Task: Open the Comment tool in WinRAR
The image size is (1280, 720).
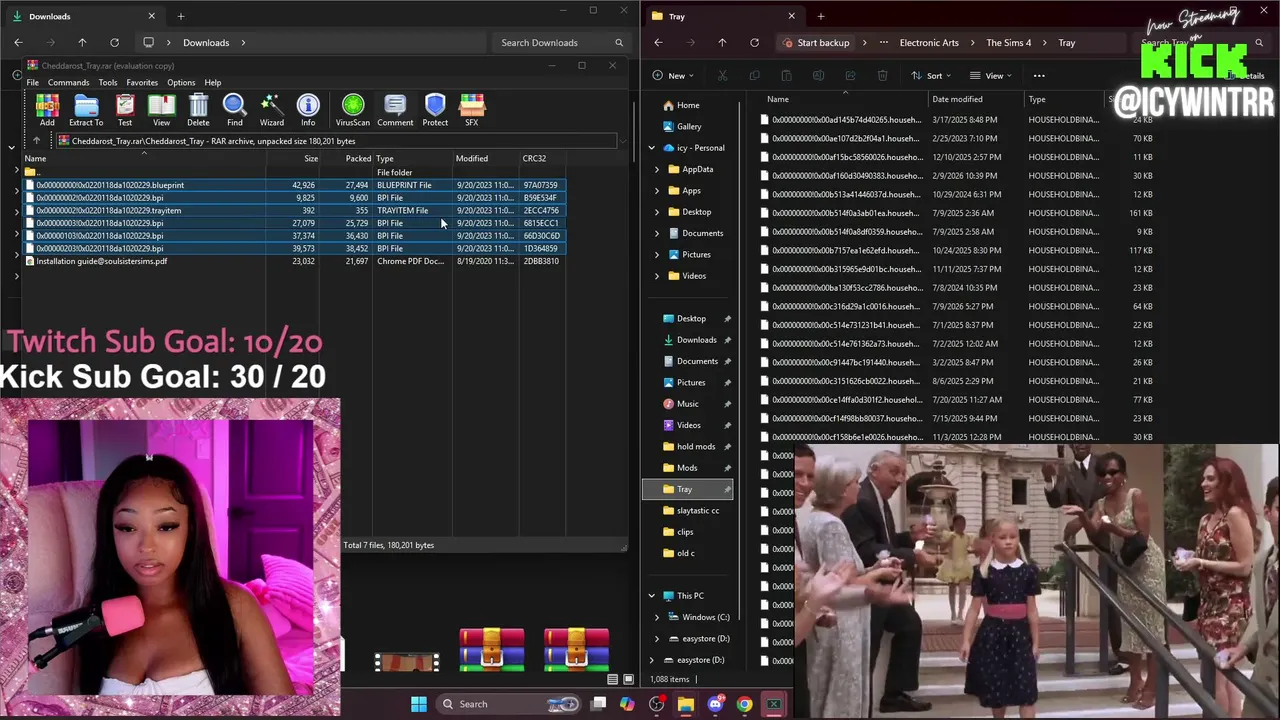Action: pos(395,110)
